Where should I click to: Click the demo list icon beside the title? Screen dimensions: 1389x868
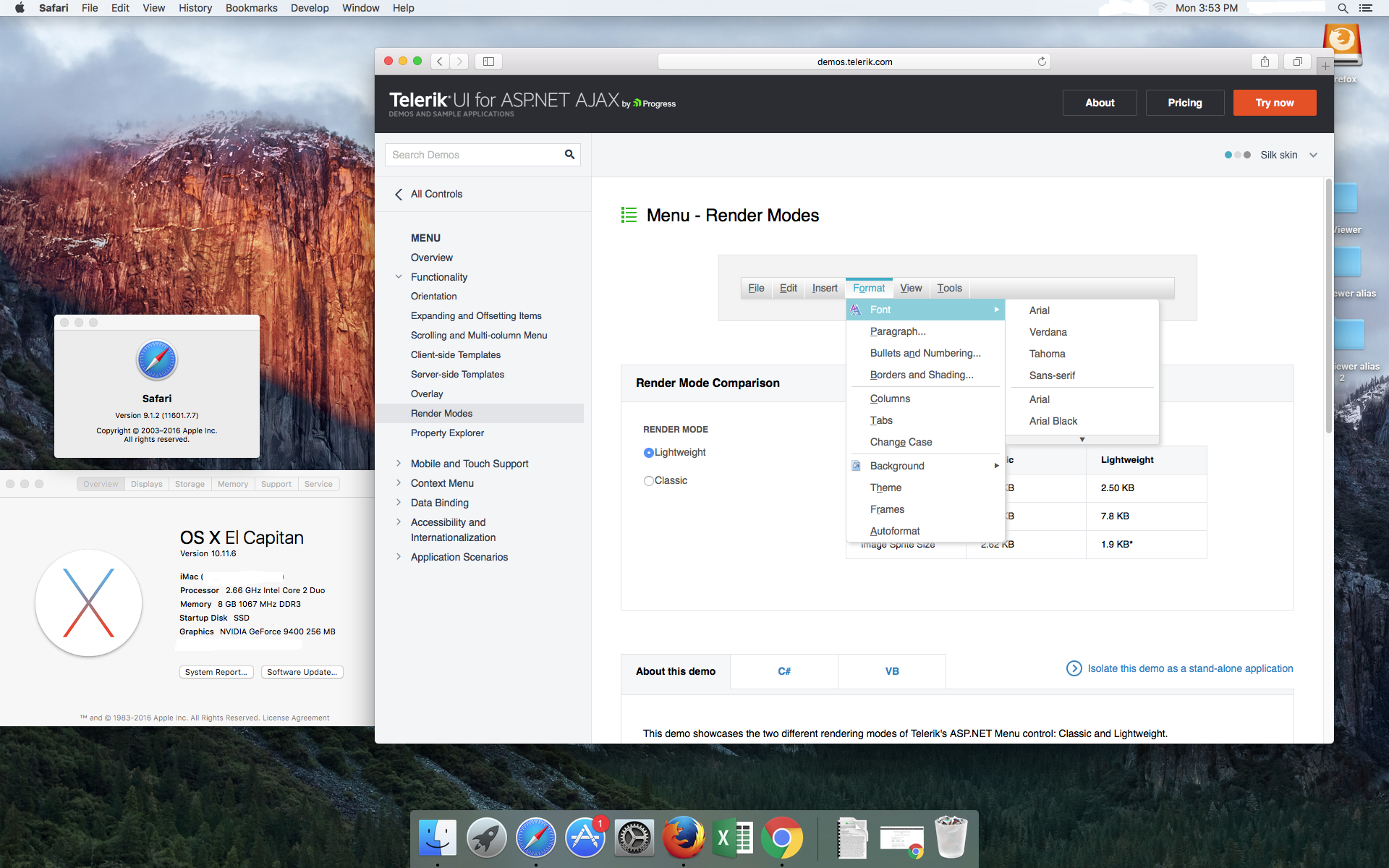click(629, 215)
